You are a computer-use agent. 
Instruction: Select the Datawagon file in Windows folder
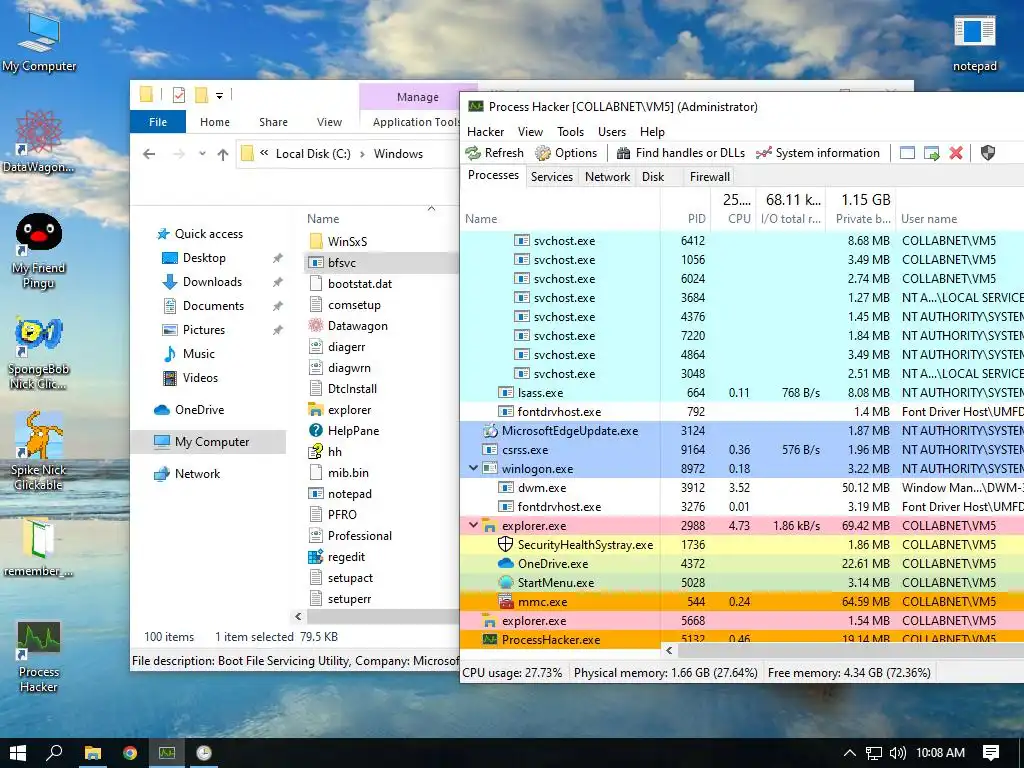pos(357,326)
